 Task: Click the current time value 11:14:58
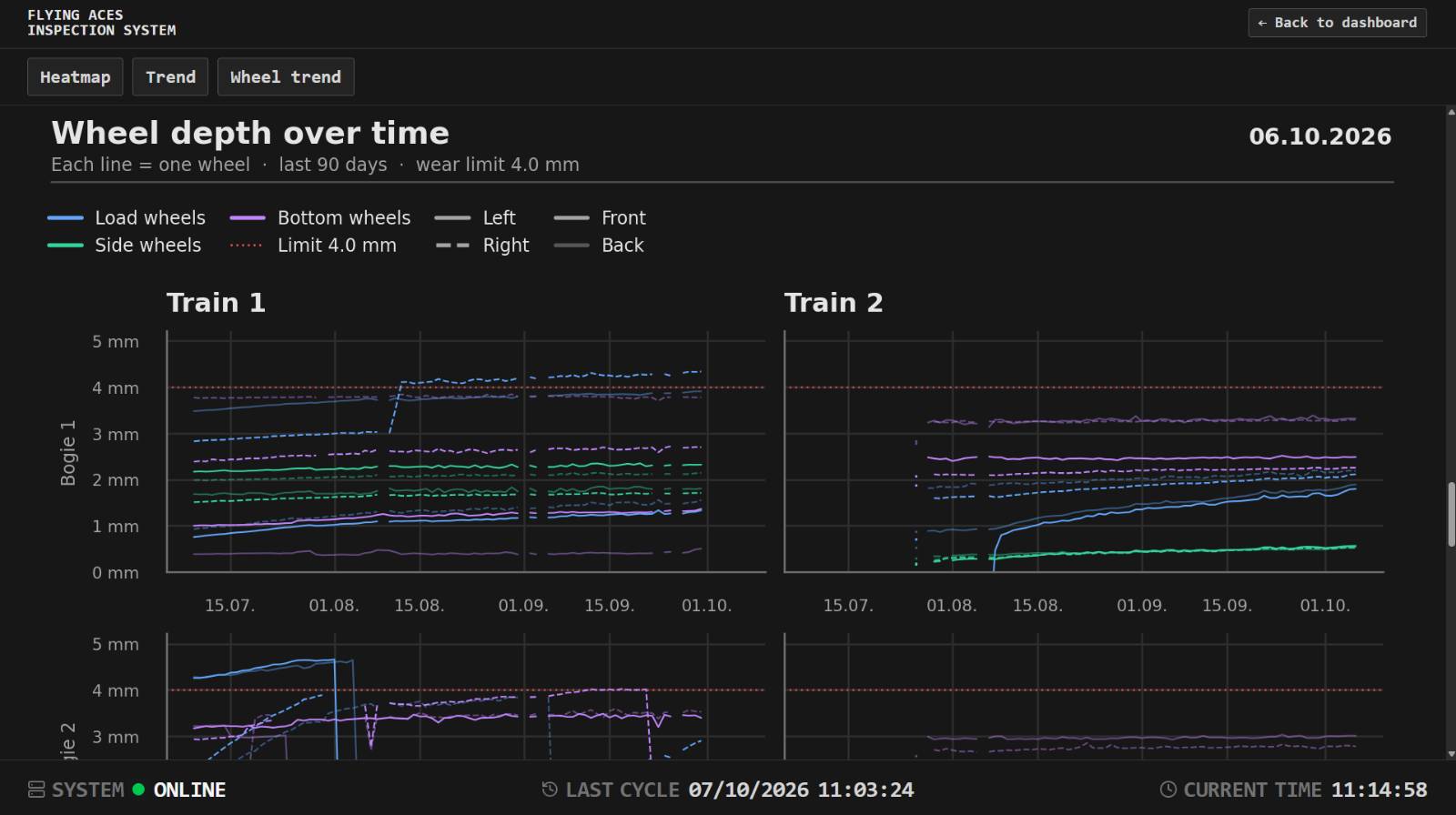(1379, 790)
